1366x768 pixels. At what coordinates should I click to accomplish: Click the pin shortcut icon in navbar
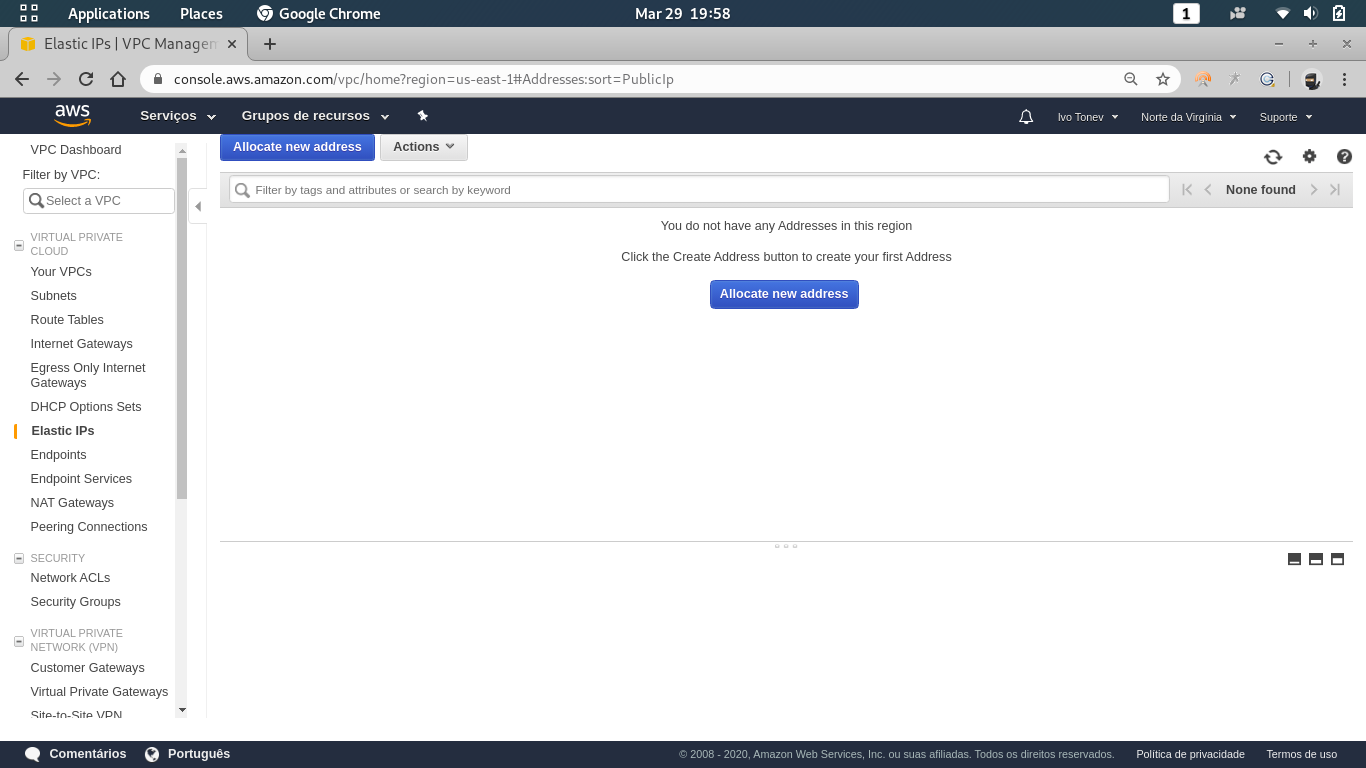(423, 116)
